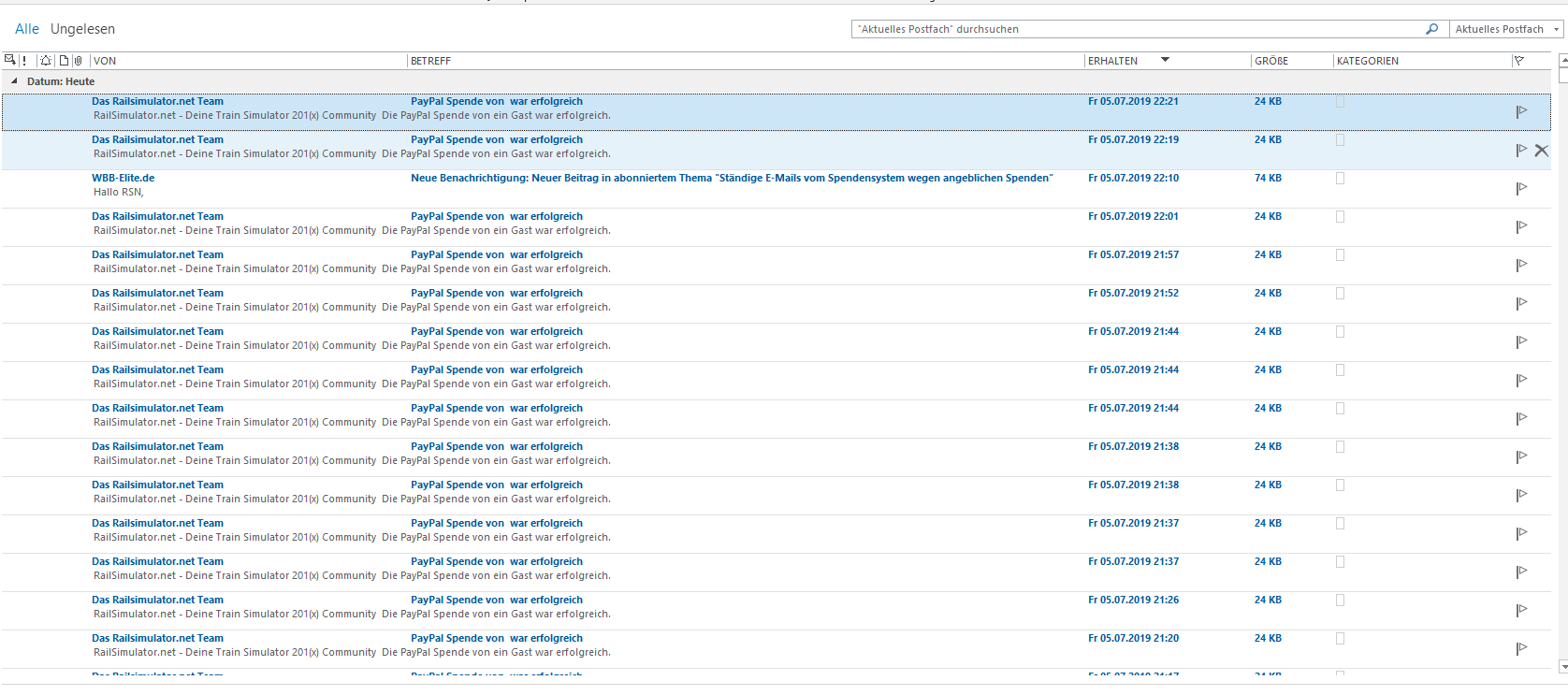Viewport: 1568px width, 695px height.
Task: Click the scrollbar up arrow
Action: (1563, 61)
